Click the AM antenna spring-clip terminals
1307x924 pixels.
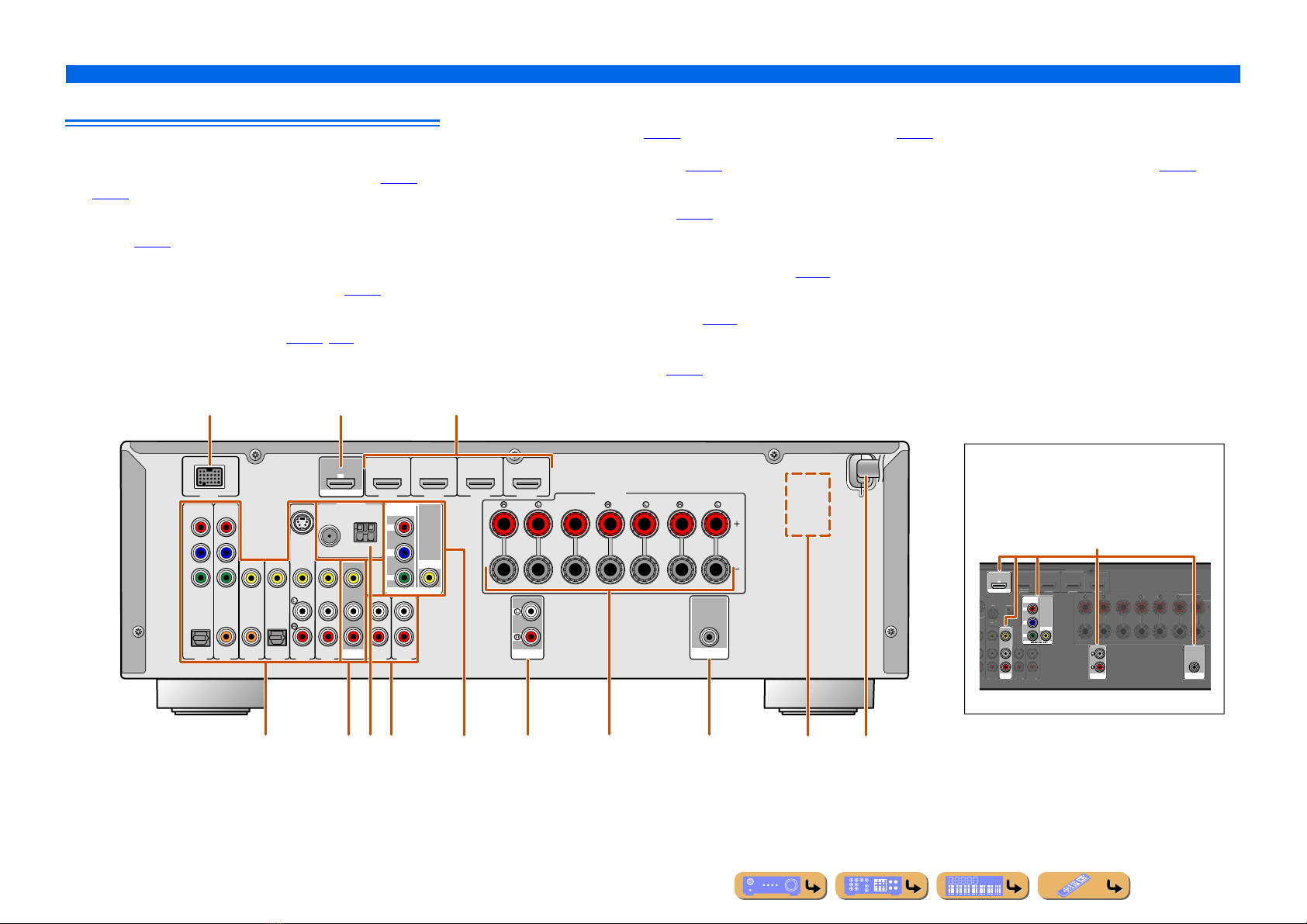tap(365, 531)
